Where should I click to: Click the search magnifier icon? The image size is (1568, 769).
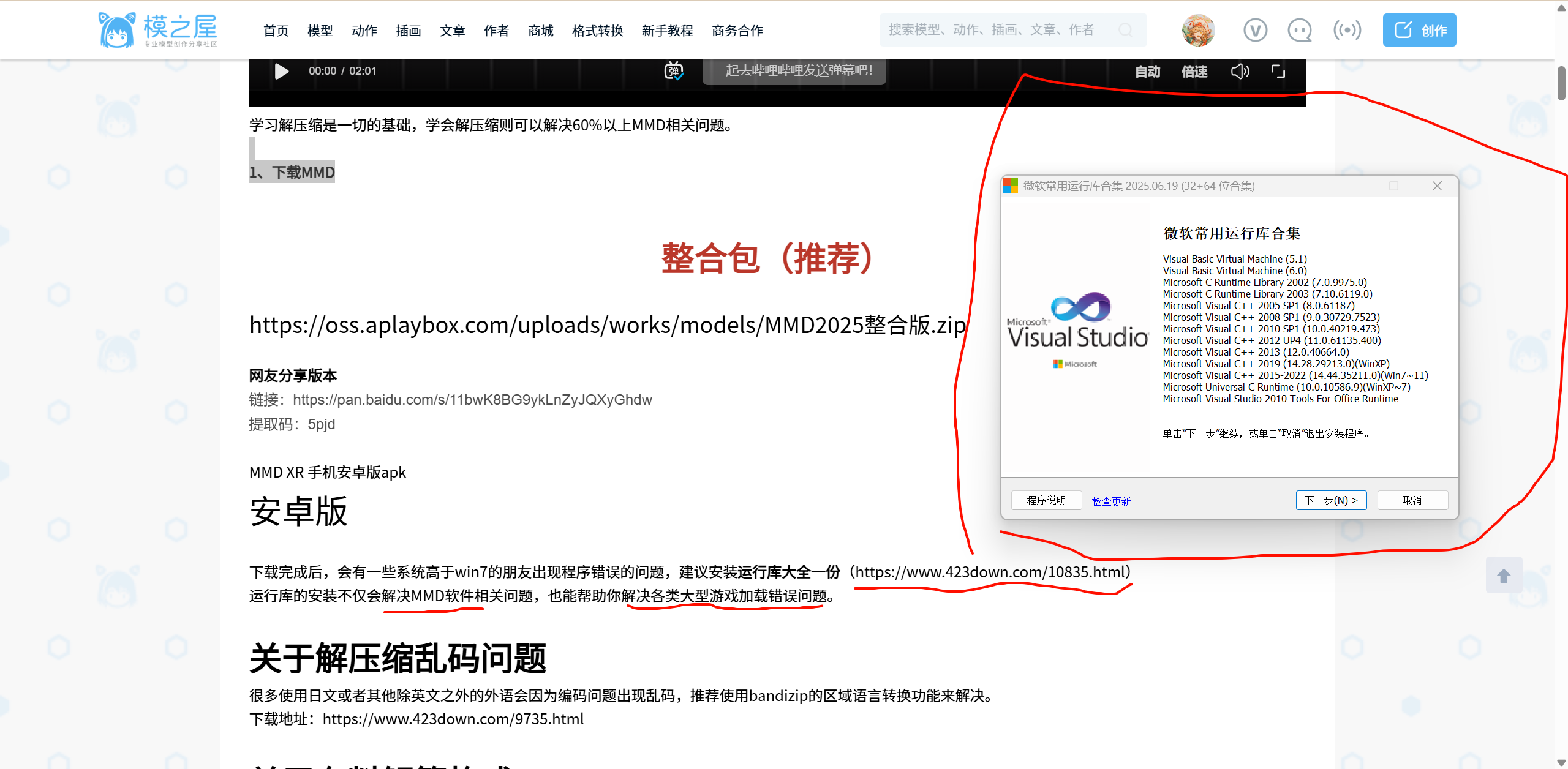pyautogui.click(x=1126, y=30)
